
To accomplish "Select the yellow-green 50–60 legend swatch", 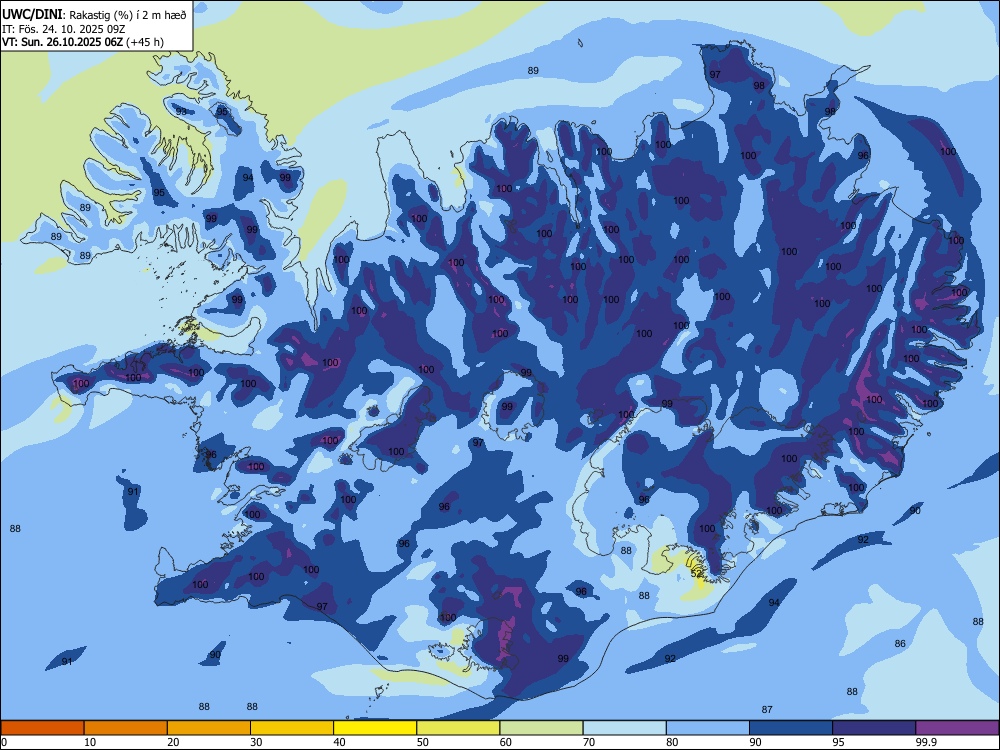I will click(x=459, y=728).
